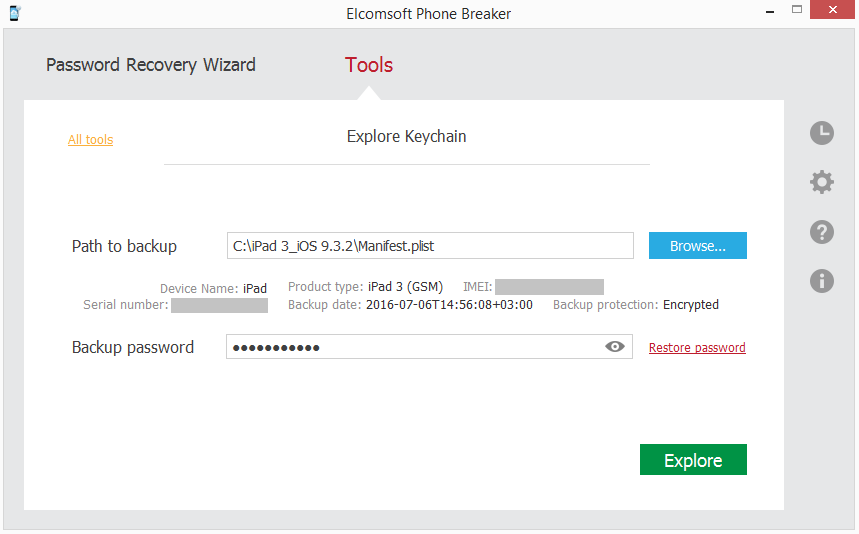Click the green Explore button
This screenshot has height=534, width=859.
[x=693, y=460]
